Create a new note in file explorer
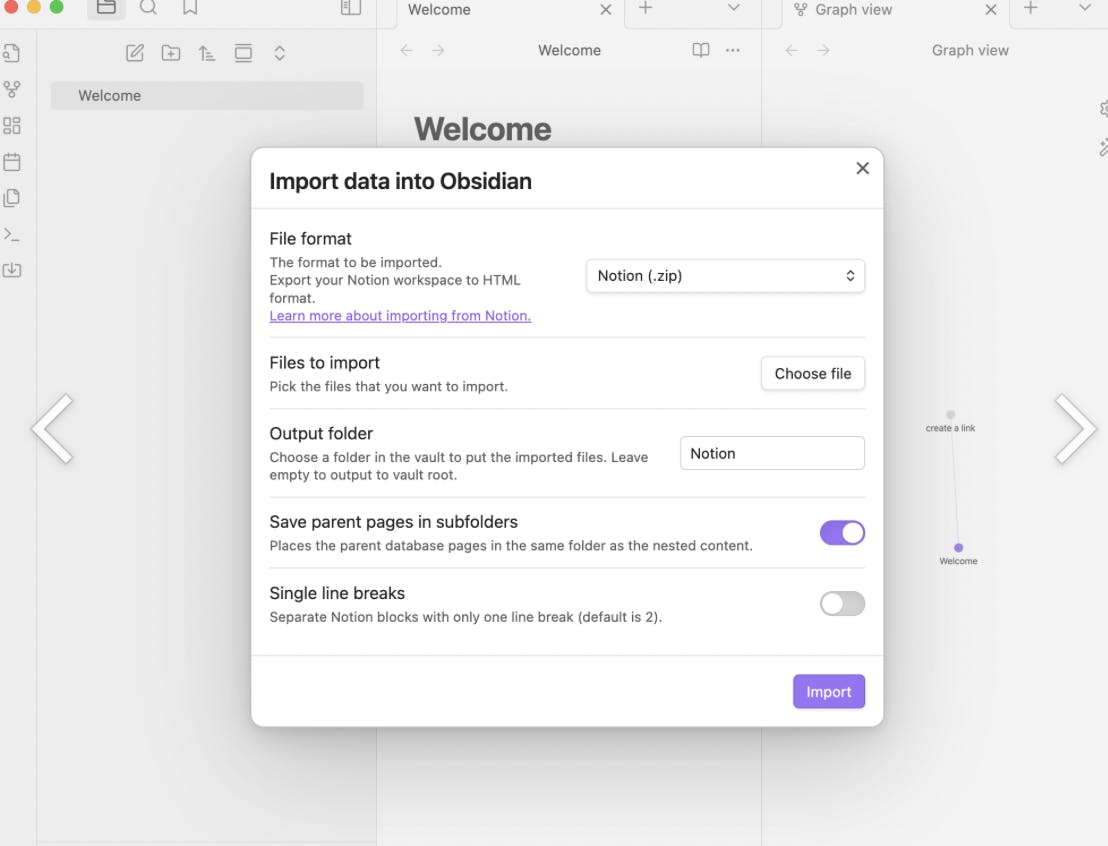Image resolution: width=1108 pixels, height=846 pixels. click(x=135, y=53)
